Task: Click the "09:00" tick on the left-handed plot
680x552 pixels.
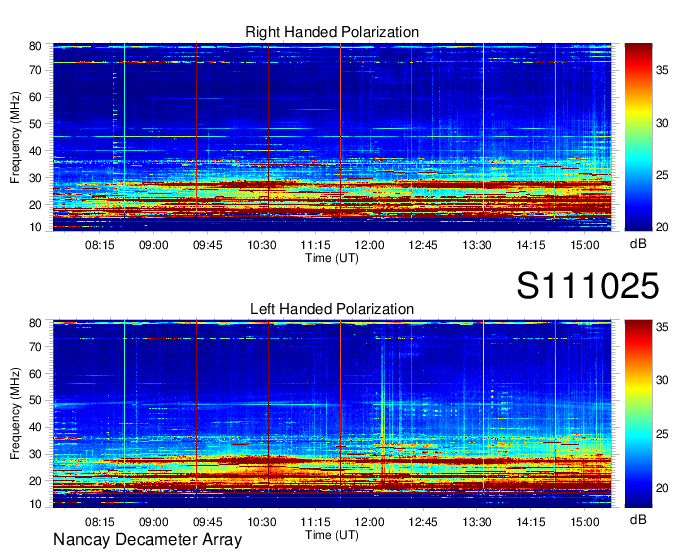Action: tap(154, 522)
